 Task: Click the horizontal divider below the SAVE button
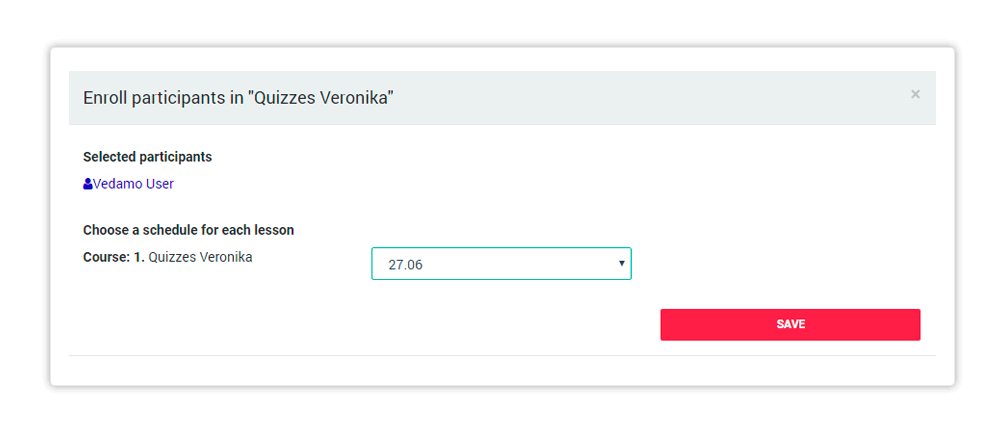tap(502, 355)
